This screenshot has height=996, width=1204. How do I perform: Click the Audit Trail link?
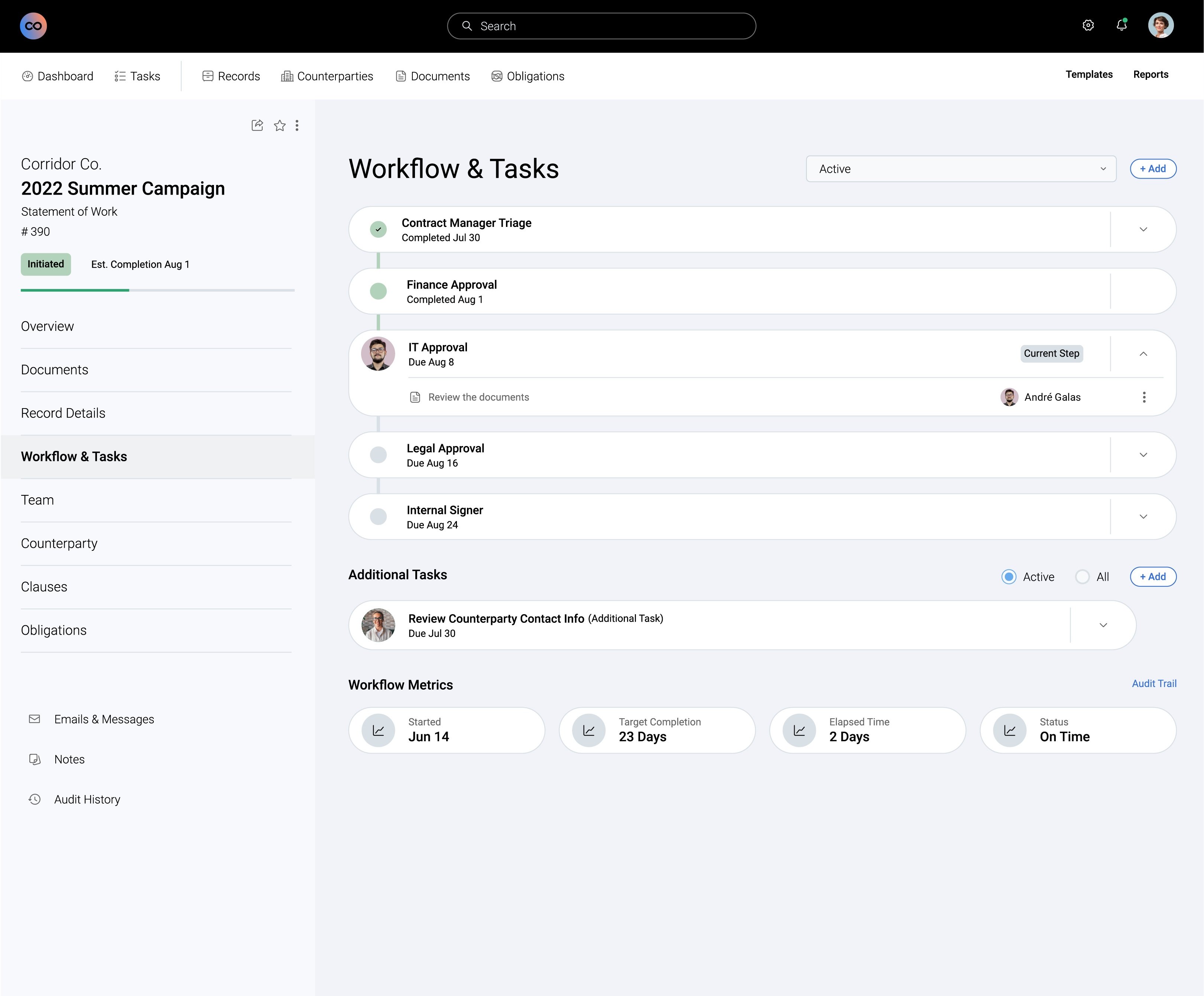[1153, 683]
